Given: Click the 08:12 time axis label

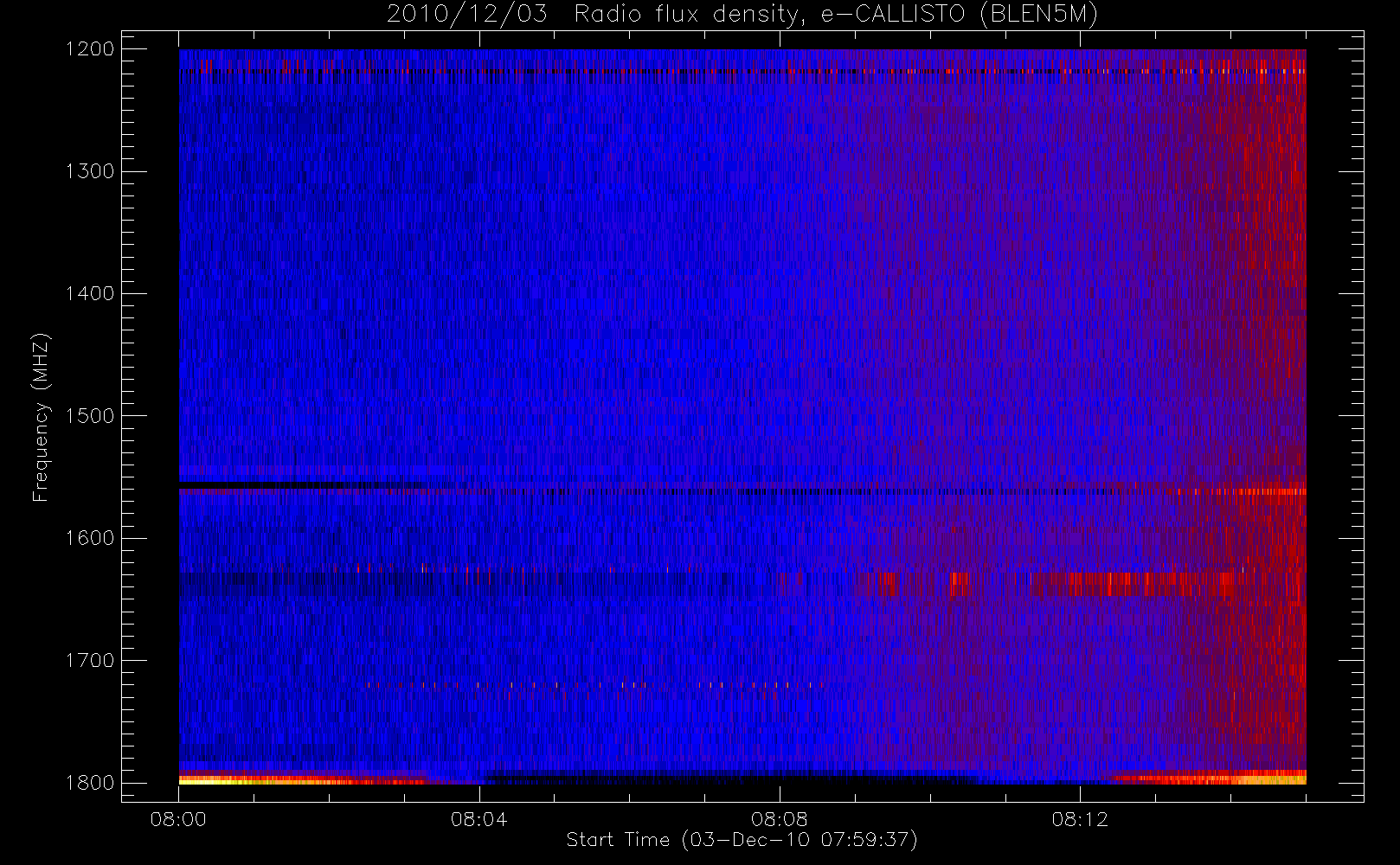Looking at the screenshot, I should click(x=1080, y=819).
